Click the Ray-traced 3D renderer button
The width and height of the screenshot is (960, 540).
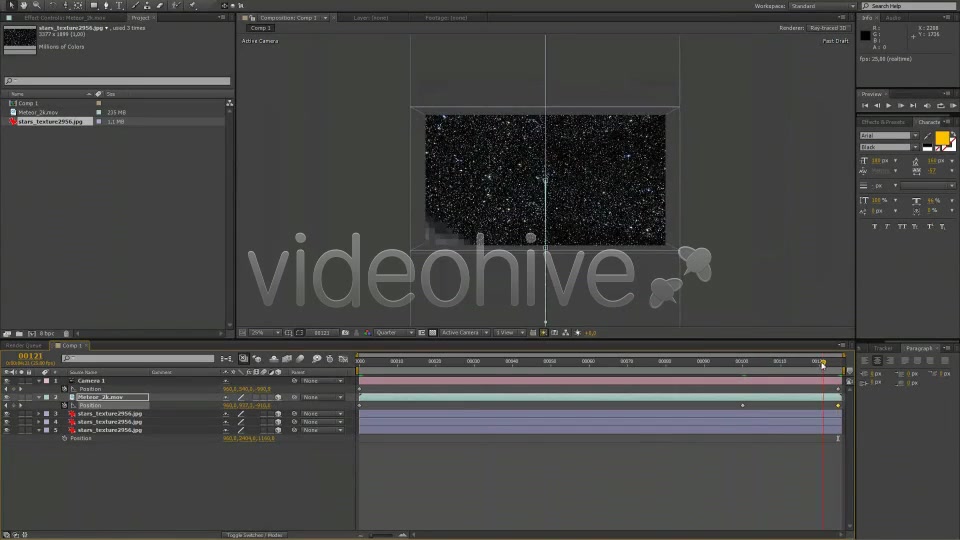coord(828,28)
